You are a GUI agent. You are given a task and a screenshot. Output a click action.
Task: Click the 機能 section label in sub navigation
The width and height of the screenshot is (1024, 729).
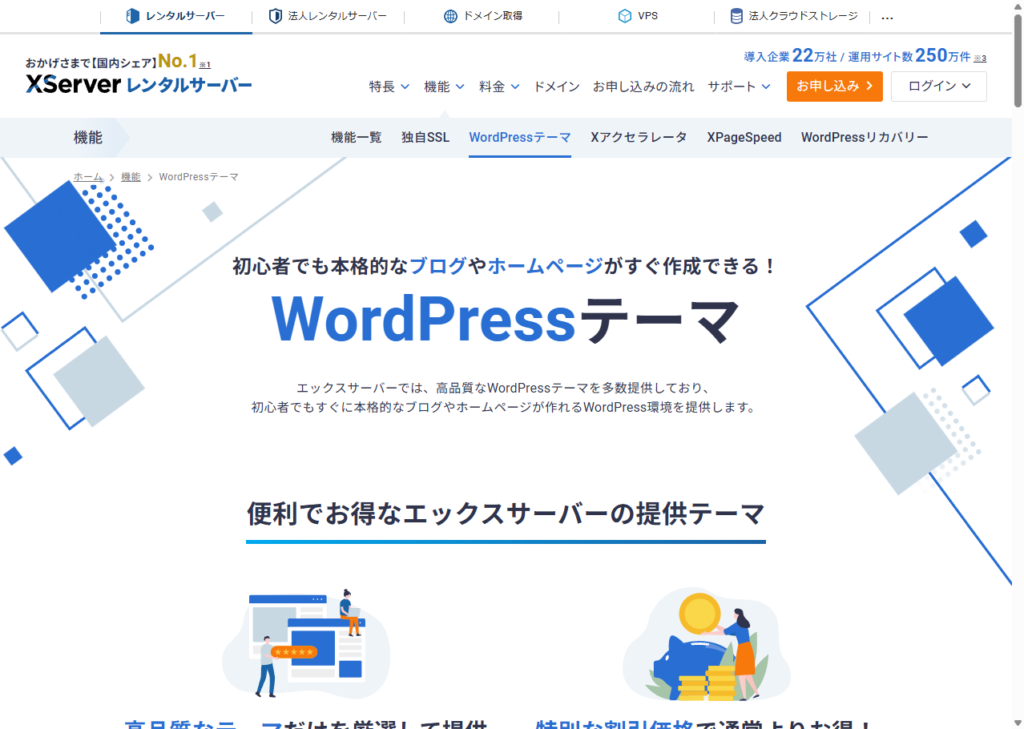[88, 137]
